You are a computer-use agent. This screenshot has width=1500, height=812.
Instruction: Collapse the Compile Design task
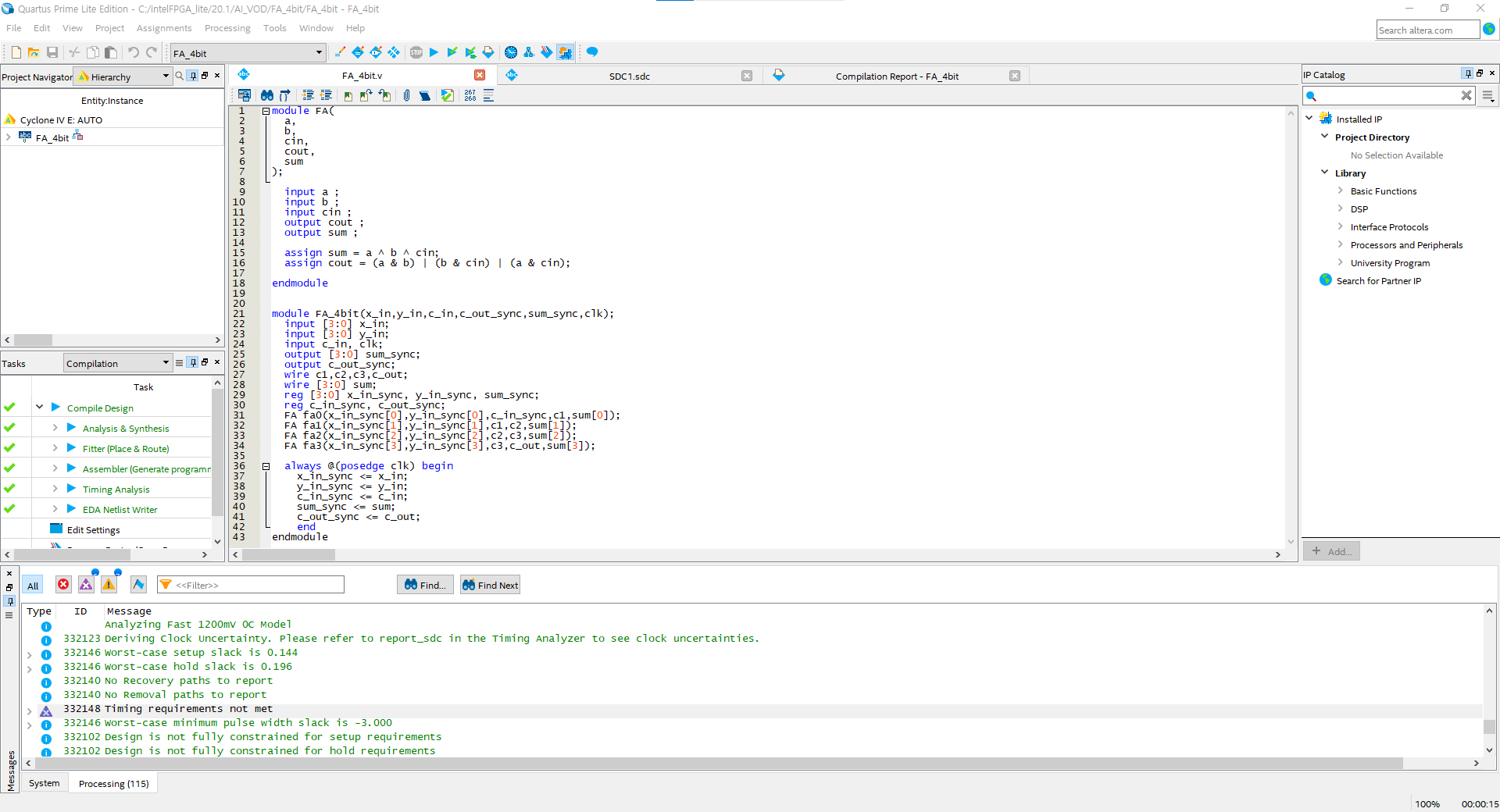(39, 407)
